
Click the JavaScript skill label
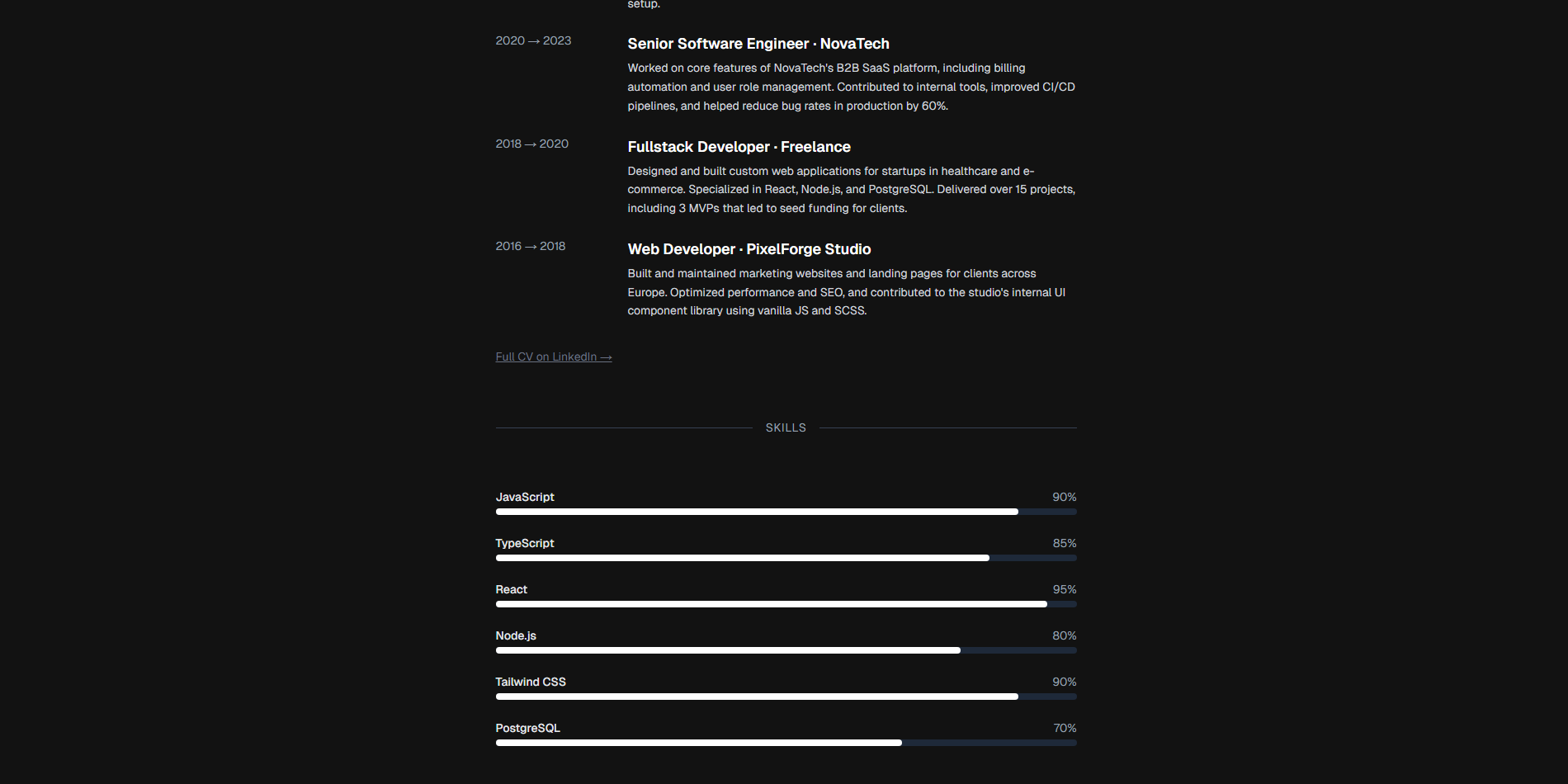[525, 497]
